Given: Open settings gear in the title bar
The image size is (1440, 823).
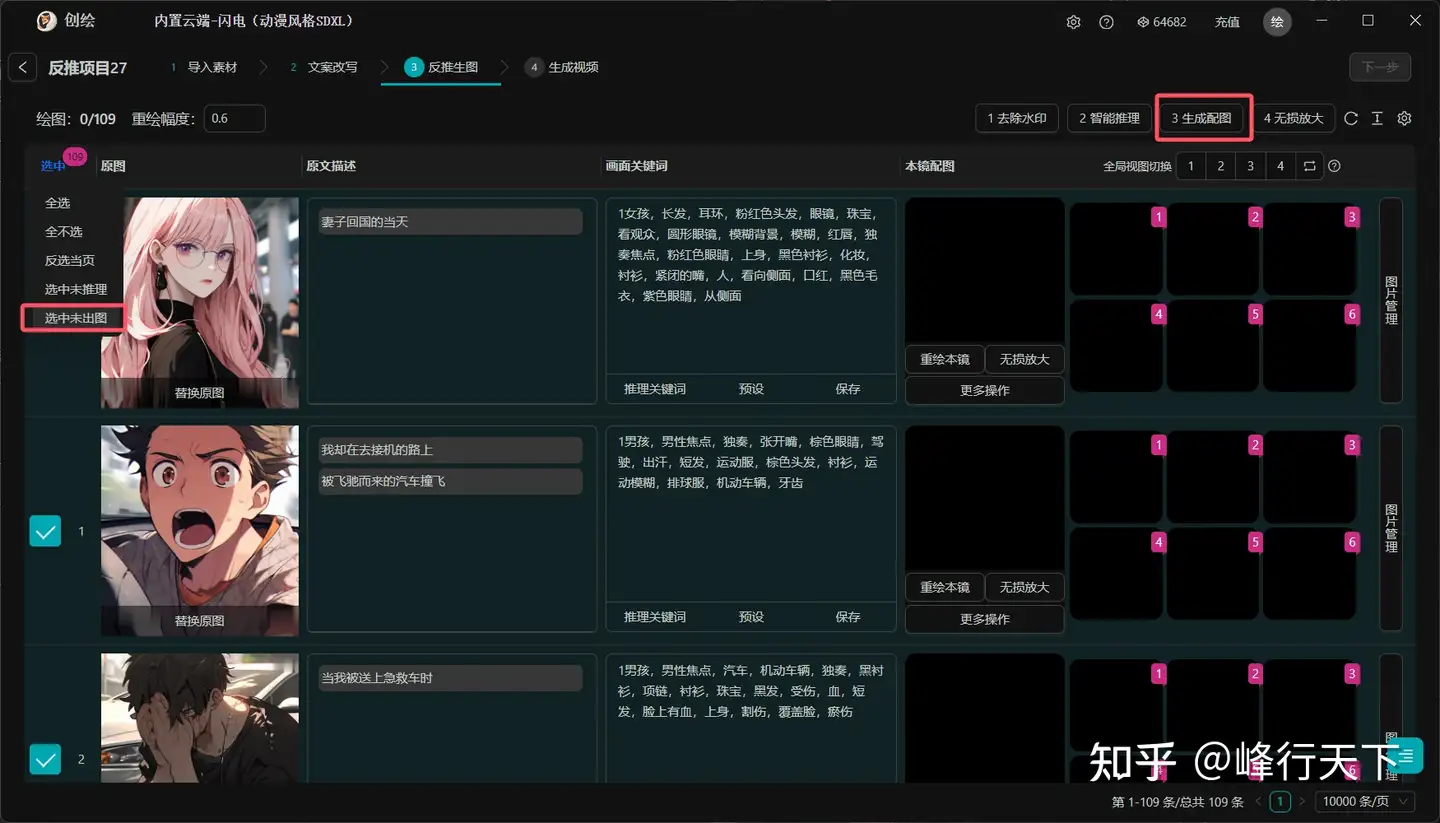Looking at the screenshot, I should point(1073,22).
